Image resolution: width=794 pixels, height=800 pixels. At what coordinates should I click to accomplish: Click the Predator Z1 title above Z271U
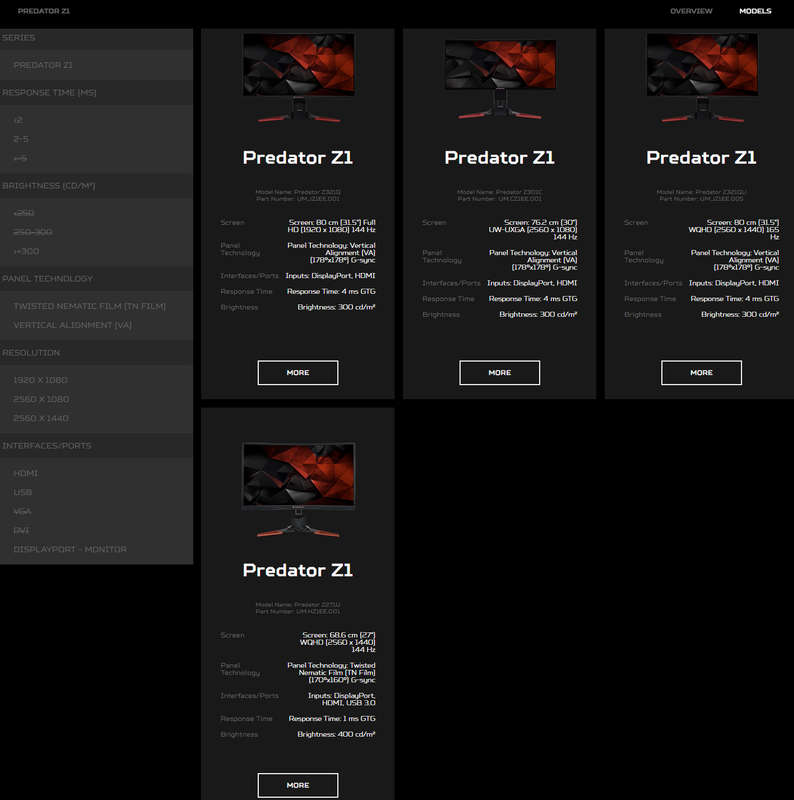pos(297,570)
